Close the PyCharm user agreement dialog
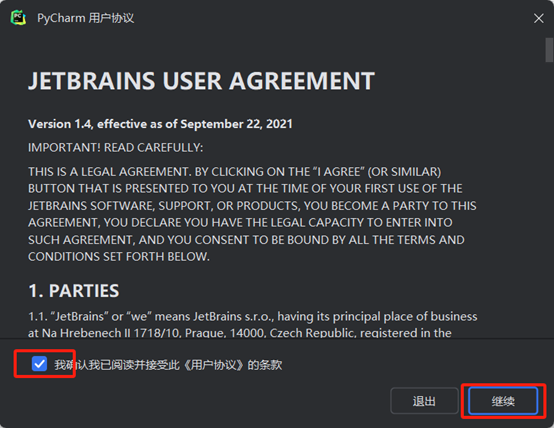Viewport: 554px width, 428px height. coord(538,18)
